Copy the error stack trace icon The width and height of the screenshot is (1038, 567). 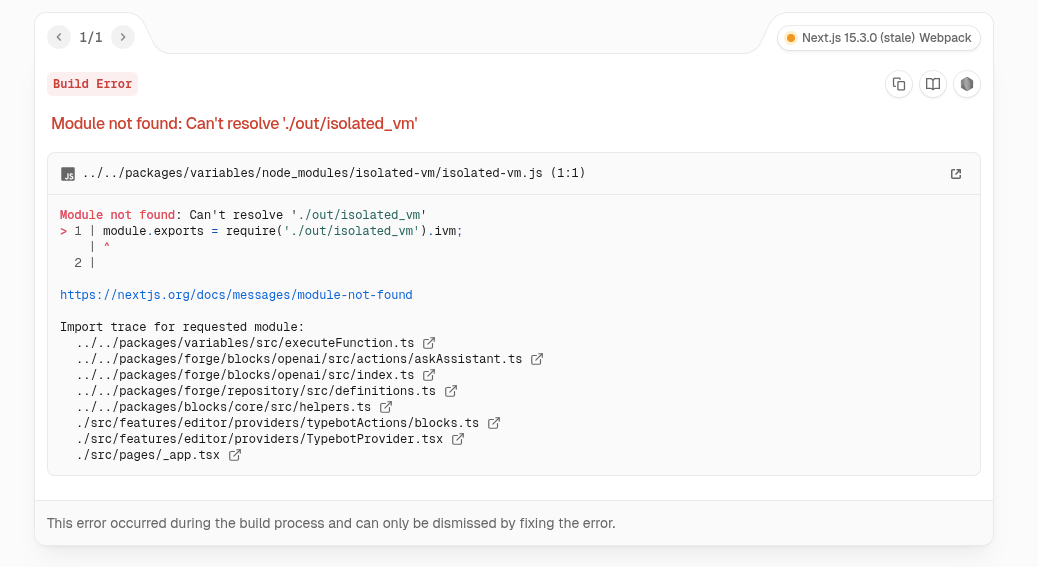pyautogui.click(x=898, y=84)
